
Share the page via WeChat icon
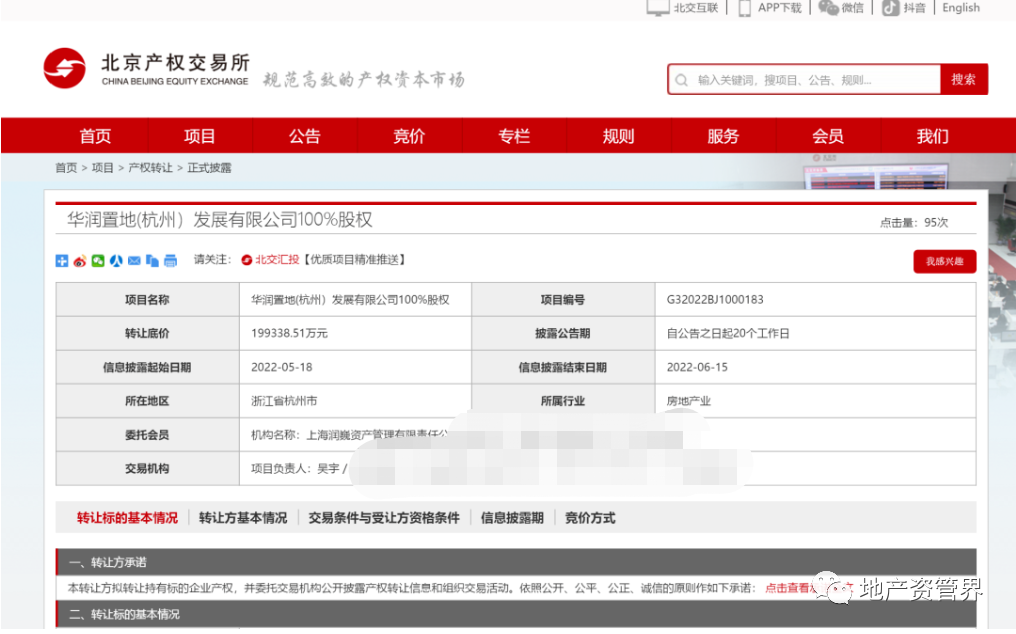tap(98, 261)
